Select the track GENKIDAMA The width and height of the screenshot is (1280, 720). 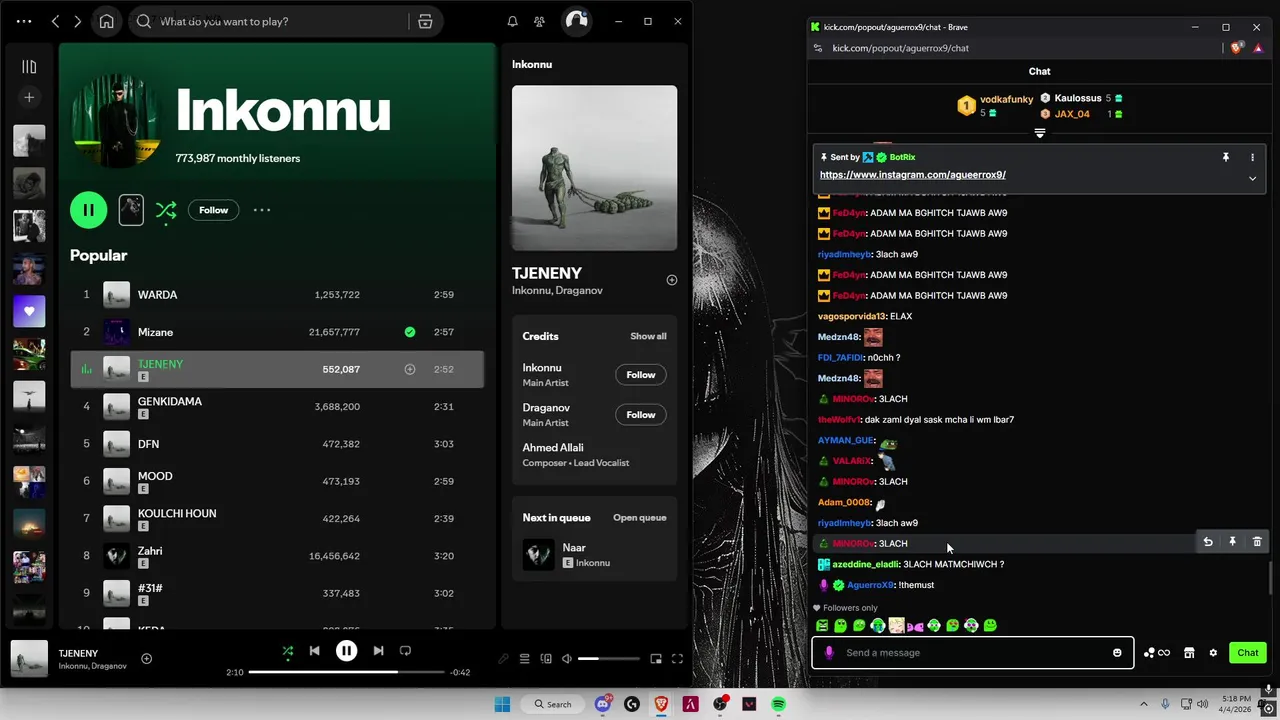277,407
